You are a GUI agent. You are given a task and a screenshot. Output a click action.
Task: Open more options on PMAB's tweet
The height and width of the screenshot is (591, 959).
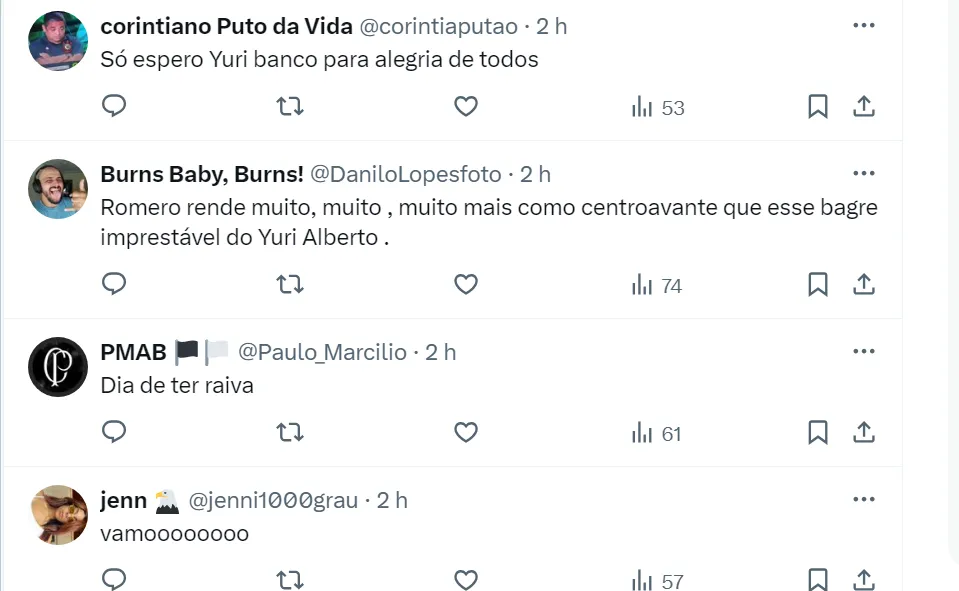(x=864, y=351)
